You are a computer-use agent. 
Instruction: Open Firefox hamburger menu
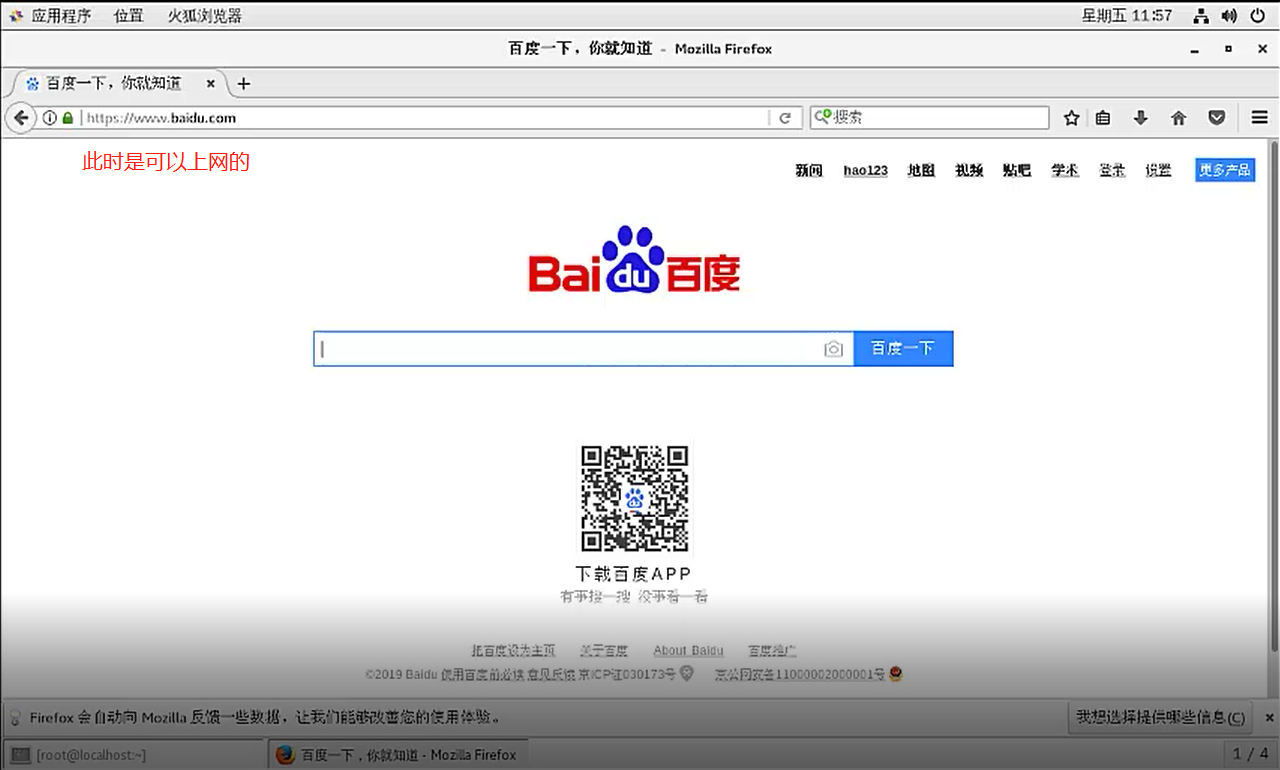1259,117
